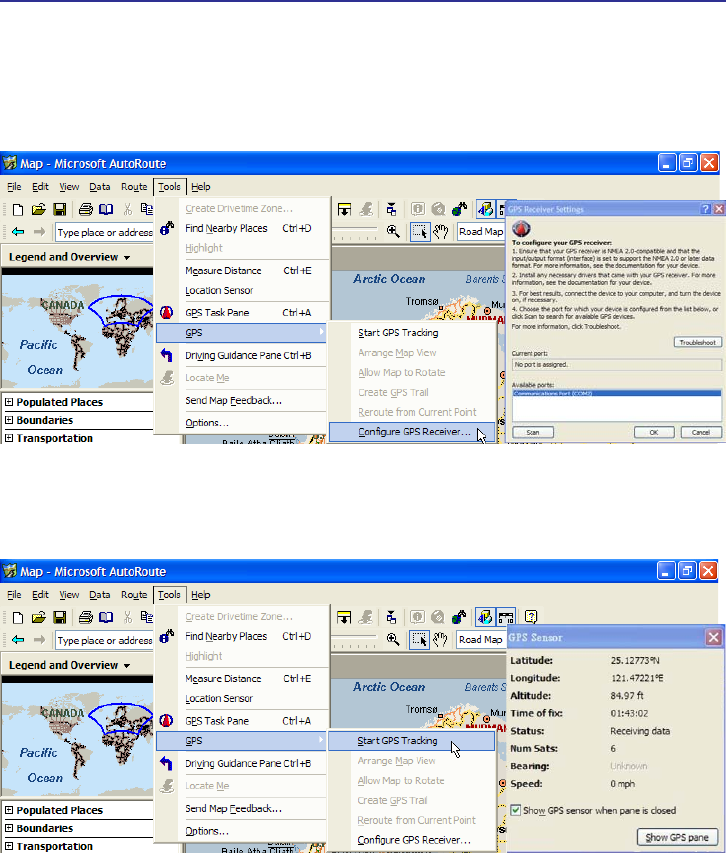Click Open folder icon in the GPS Sensor window
The height and width of the screenshot is (853, 726).
[x=39, y=617]
